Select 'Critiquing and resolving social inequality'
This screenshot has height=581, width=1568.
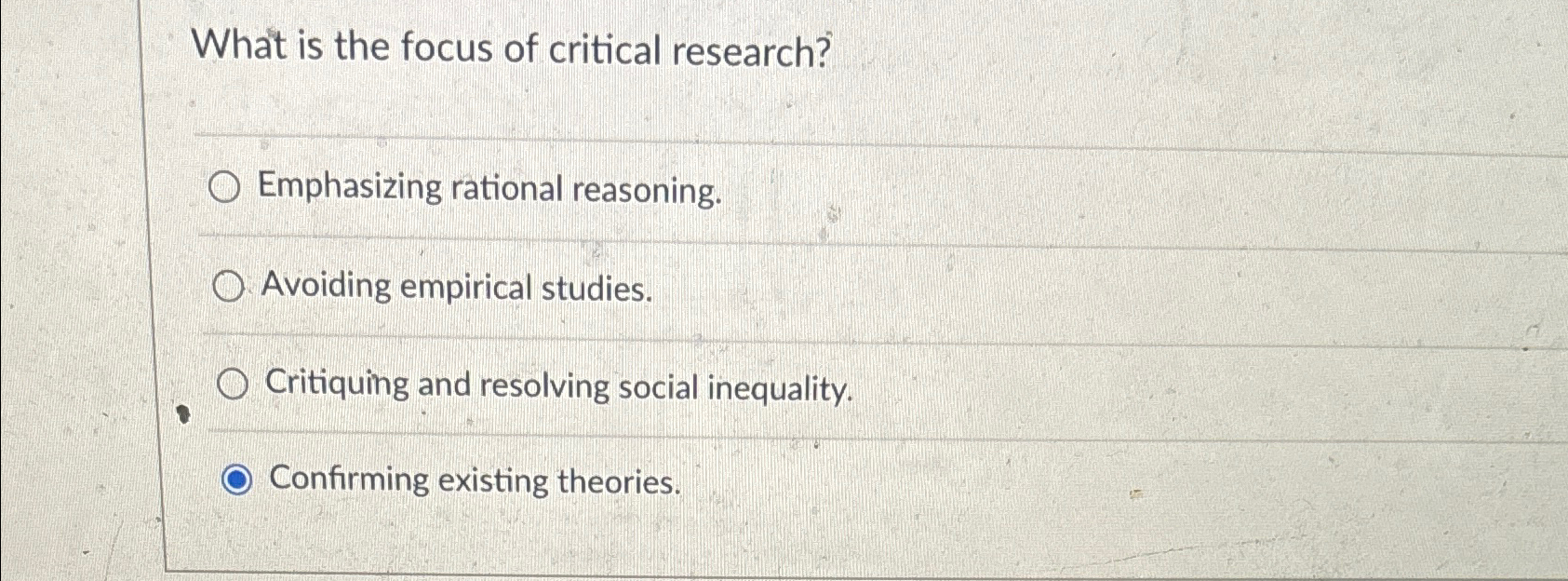click(233, 385)
